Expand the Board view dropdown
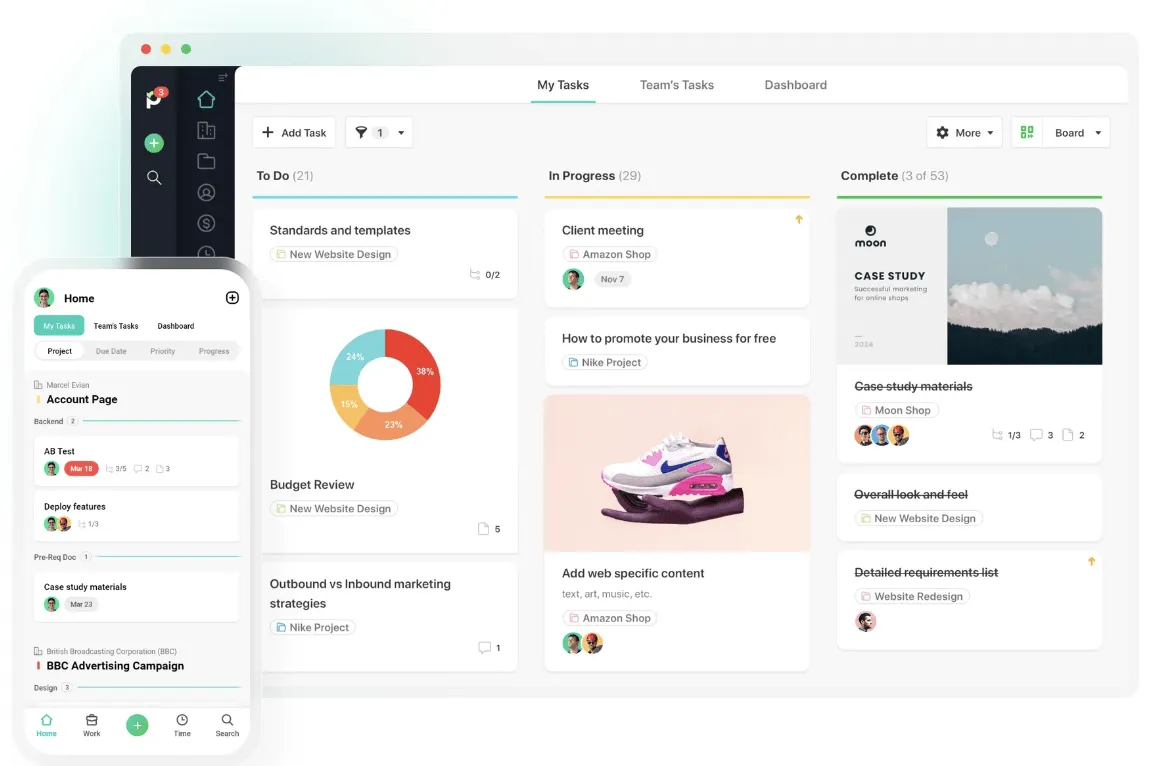1152x766 pixels. tap(1077, 133)
